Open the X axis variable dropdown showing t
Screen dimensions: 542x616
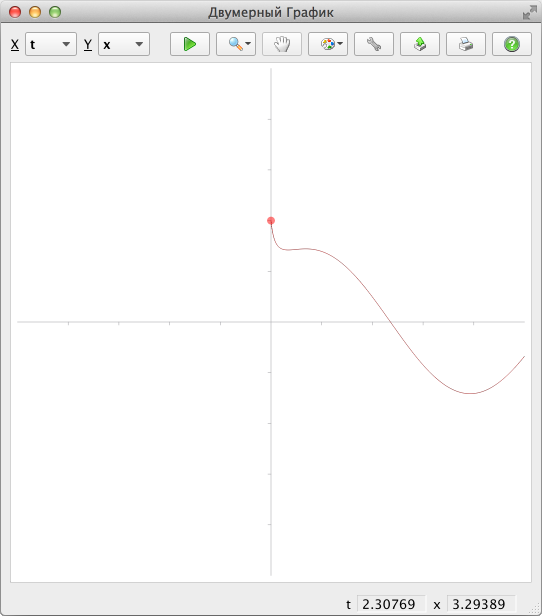click(x=51, y=44)
